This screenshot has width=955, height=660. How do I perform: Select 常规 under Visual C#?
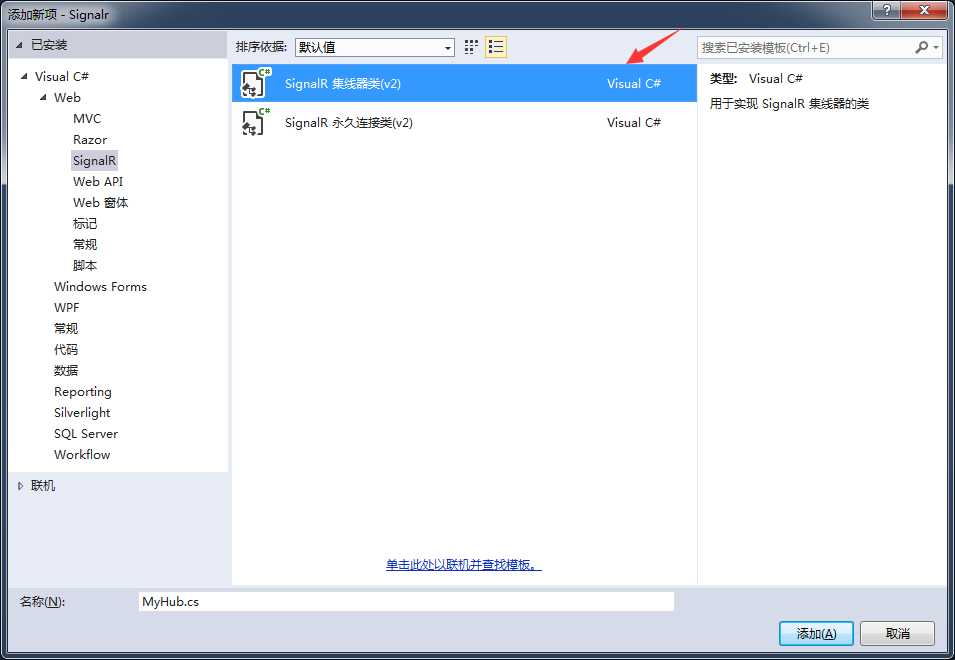point(66,329)
